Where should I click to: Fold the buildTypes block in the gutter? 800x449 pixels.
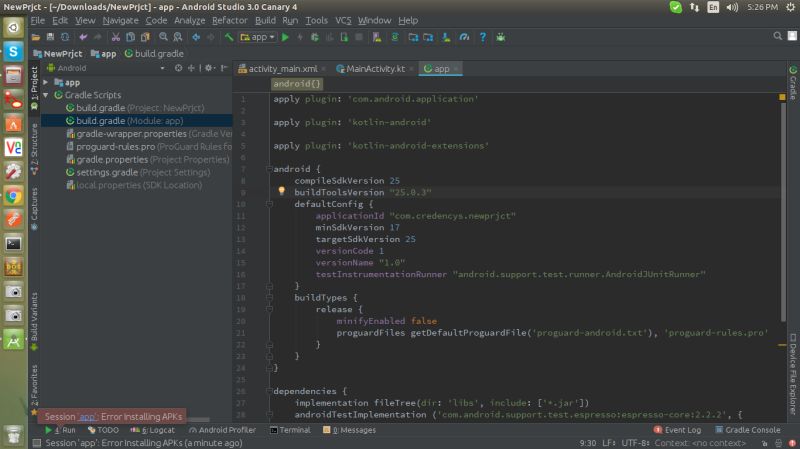click(x=269, y=297)
